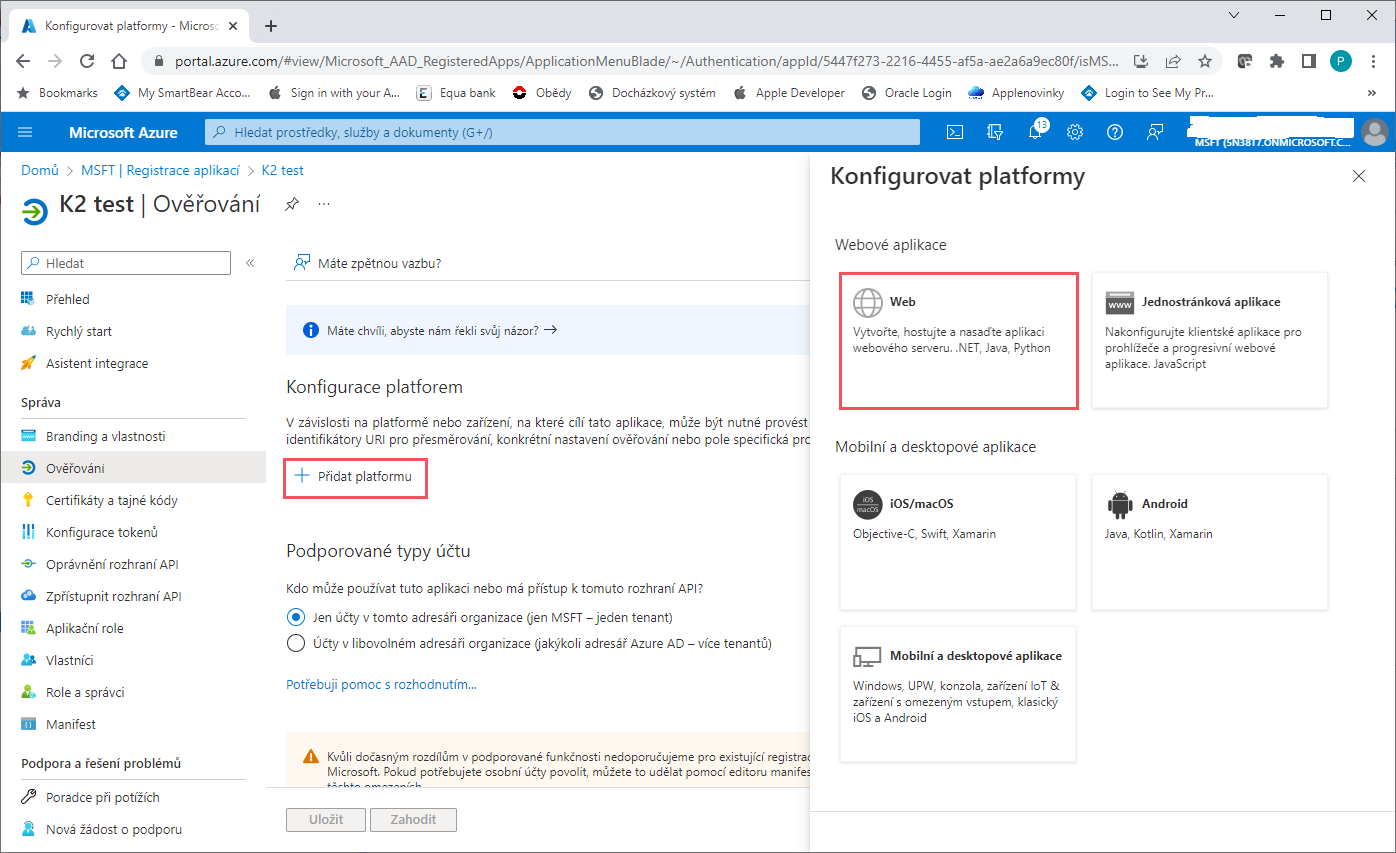Click Přidat platformu button
The height and width of the screenshot is (853, 1396).
pyautogui.click(x=355, y=477)
